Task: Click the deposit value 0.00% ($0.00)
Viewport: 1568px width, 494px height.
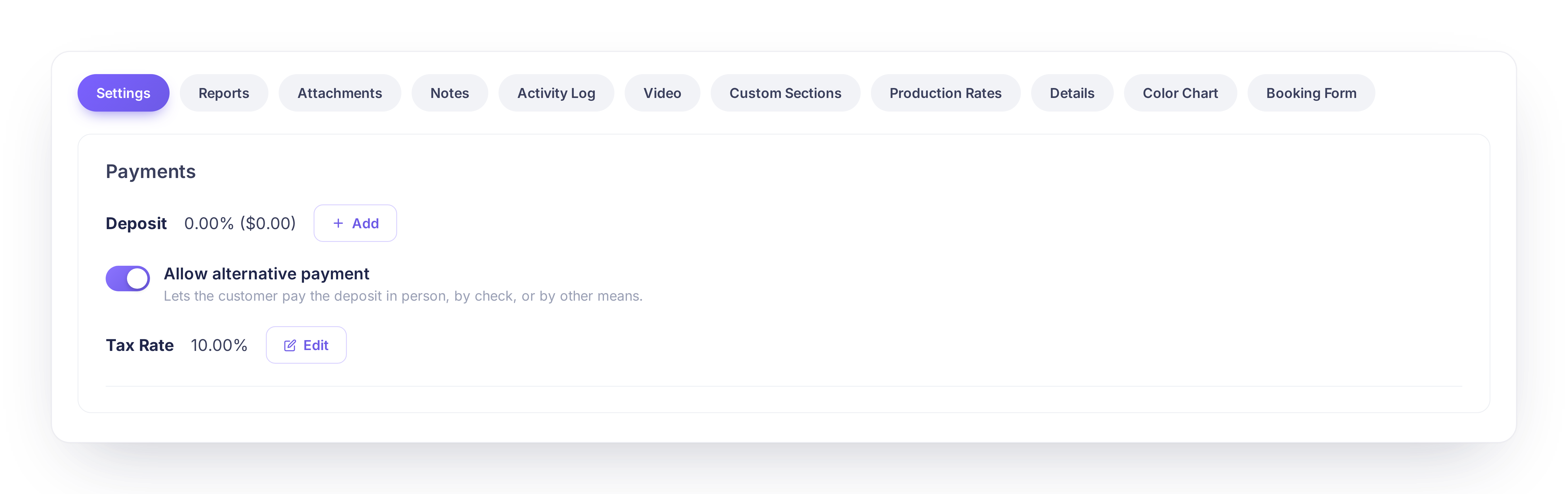Action: pyautogui.click(x=240, y=223)
